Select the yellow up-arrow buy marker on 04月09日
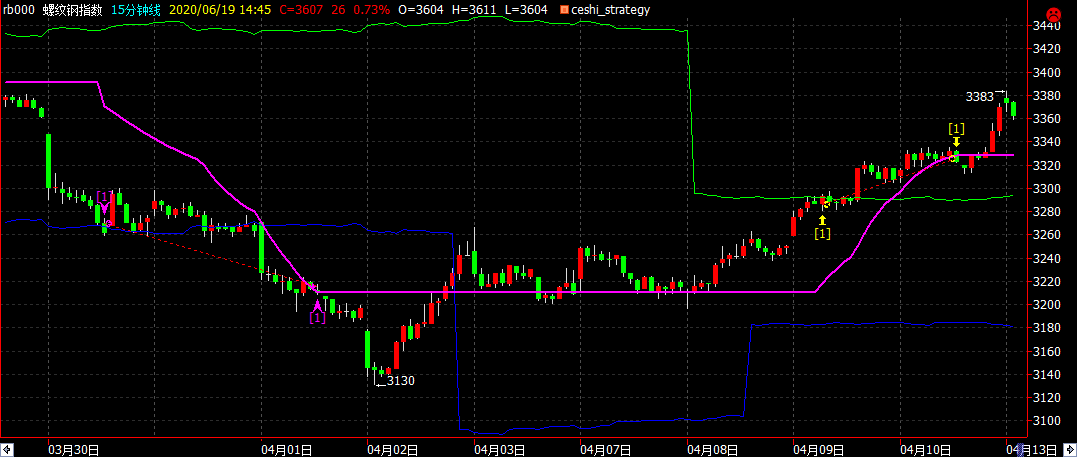 822,227
